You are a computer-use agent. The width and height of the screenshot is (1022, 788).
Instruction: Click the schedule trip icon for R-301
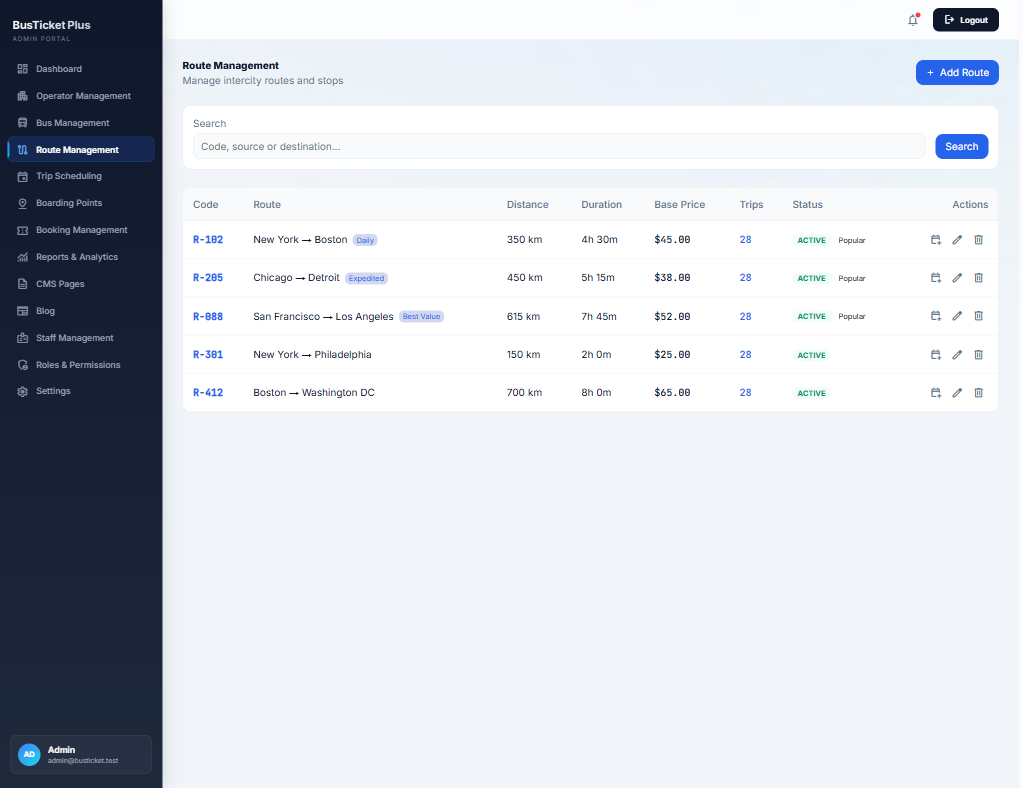(936, 355)
